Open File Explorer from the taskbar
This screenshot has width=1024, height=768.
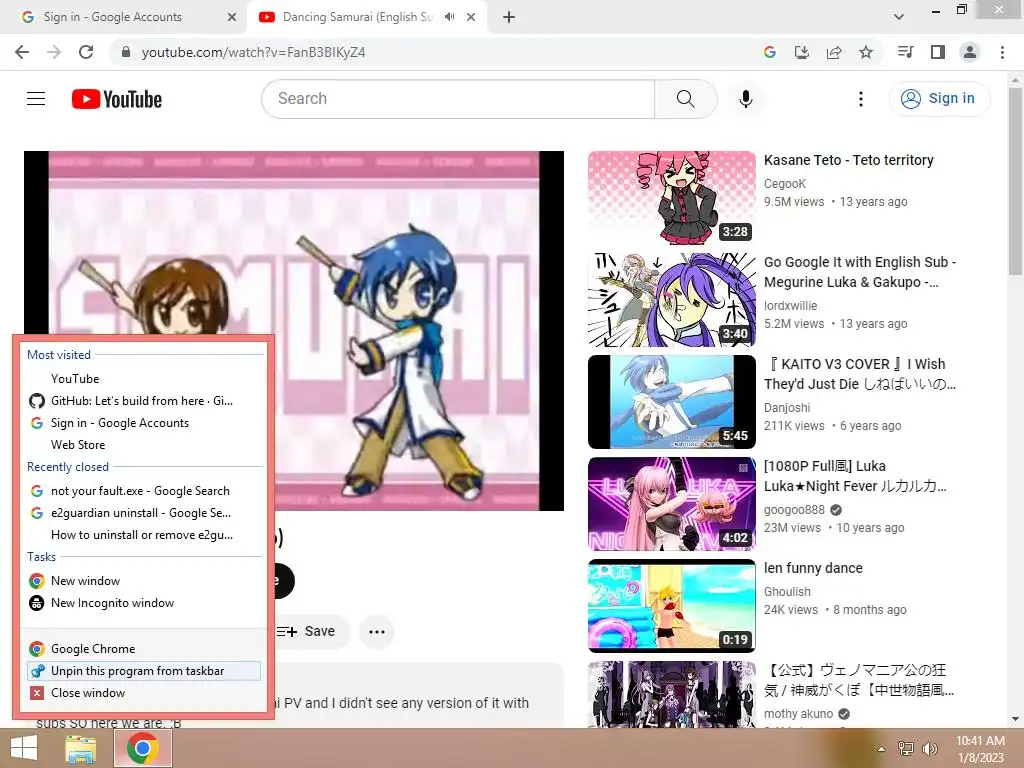(x=81, y=748)
